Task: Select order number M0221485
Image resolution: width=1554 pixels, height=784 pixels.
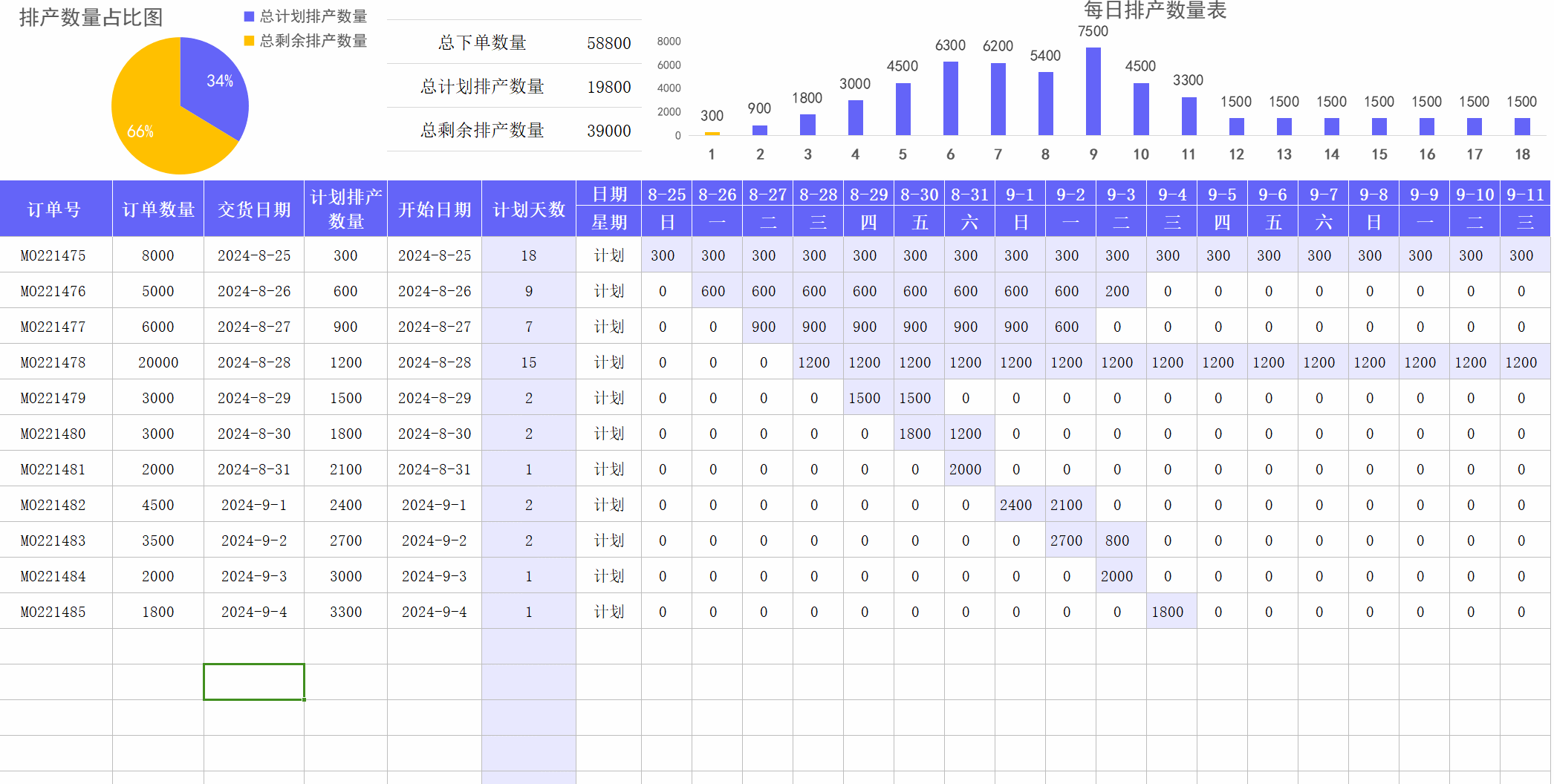Action: (x=53, y=612)
